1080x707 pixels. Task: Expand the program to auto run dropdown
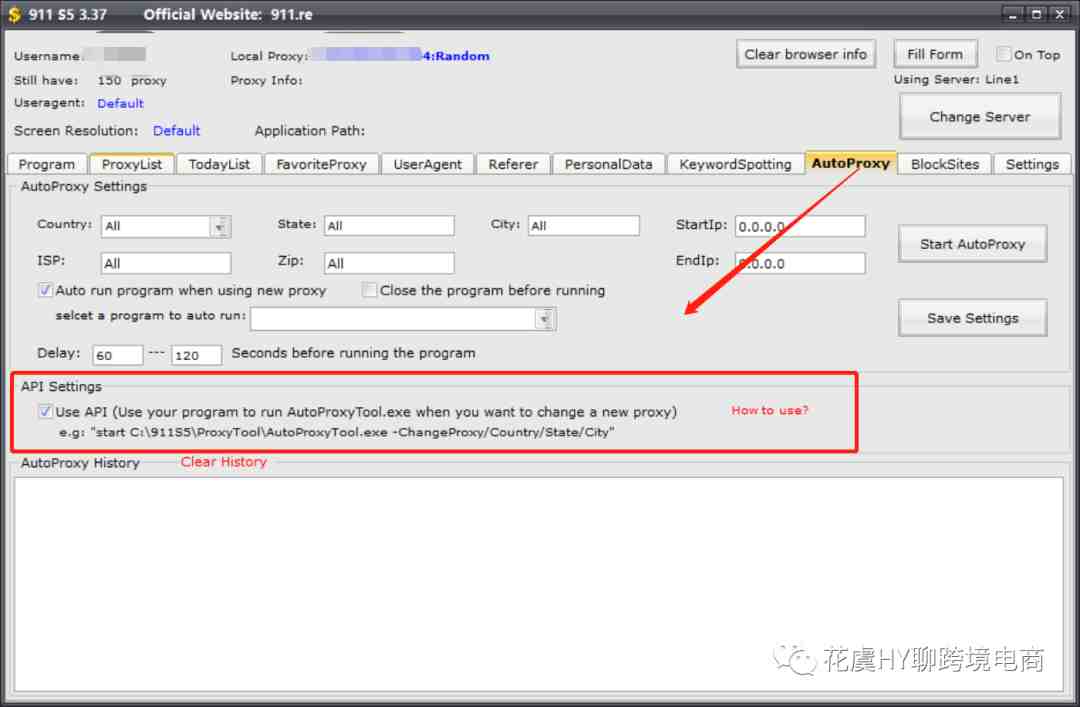tap(546, 319)
